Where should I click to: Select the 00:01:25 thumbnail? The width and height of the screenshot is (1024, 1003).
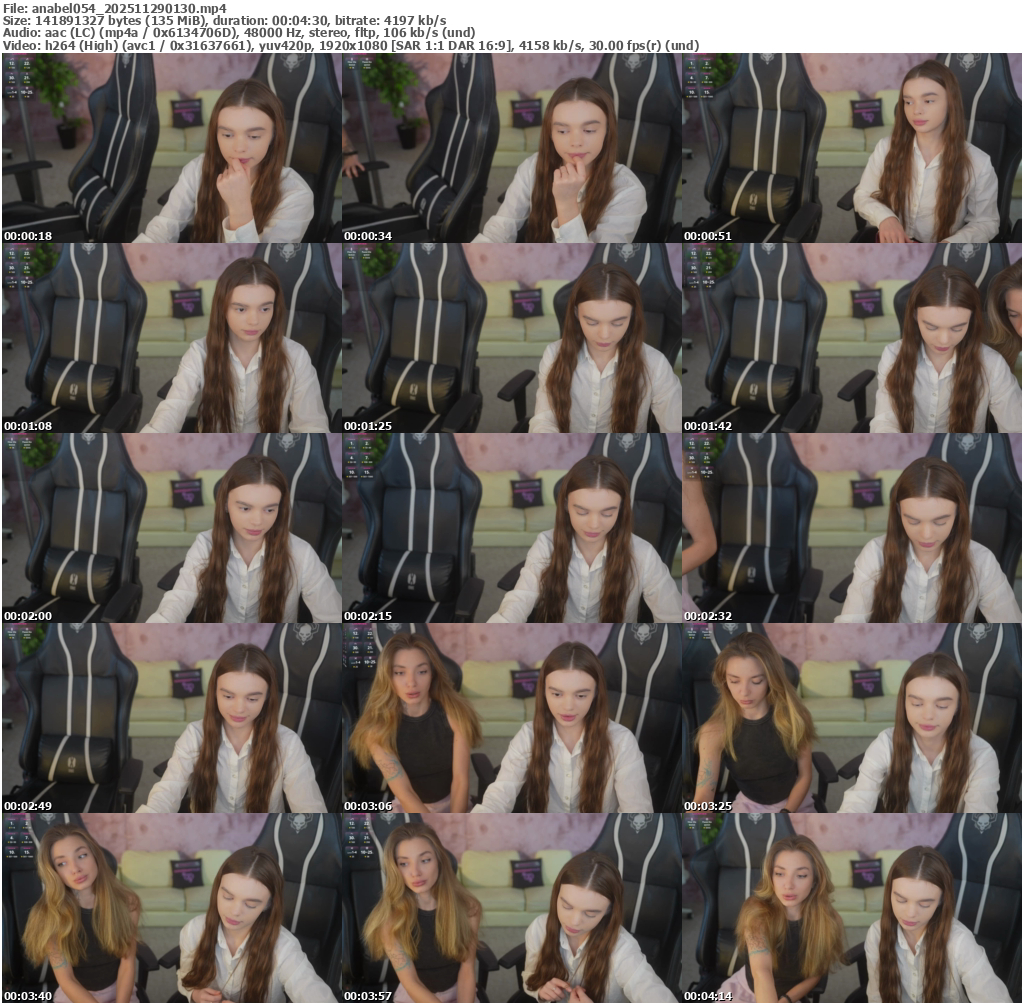click(x=512, y=338)
